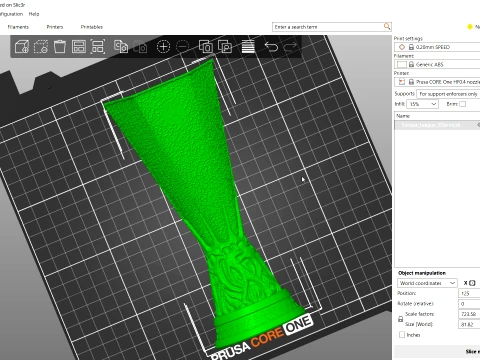
Task: Click the Delete selected dashed-cube icon
Action: pyautogui.click(x=41, y=47)
